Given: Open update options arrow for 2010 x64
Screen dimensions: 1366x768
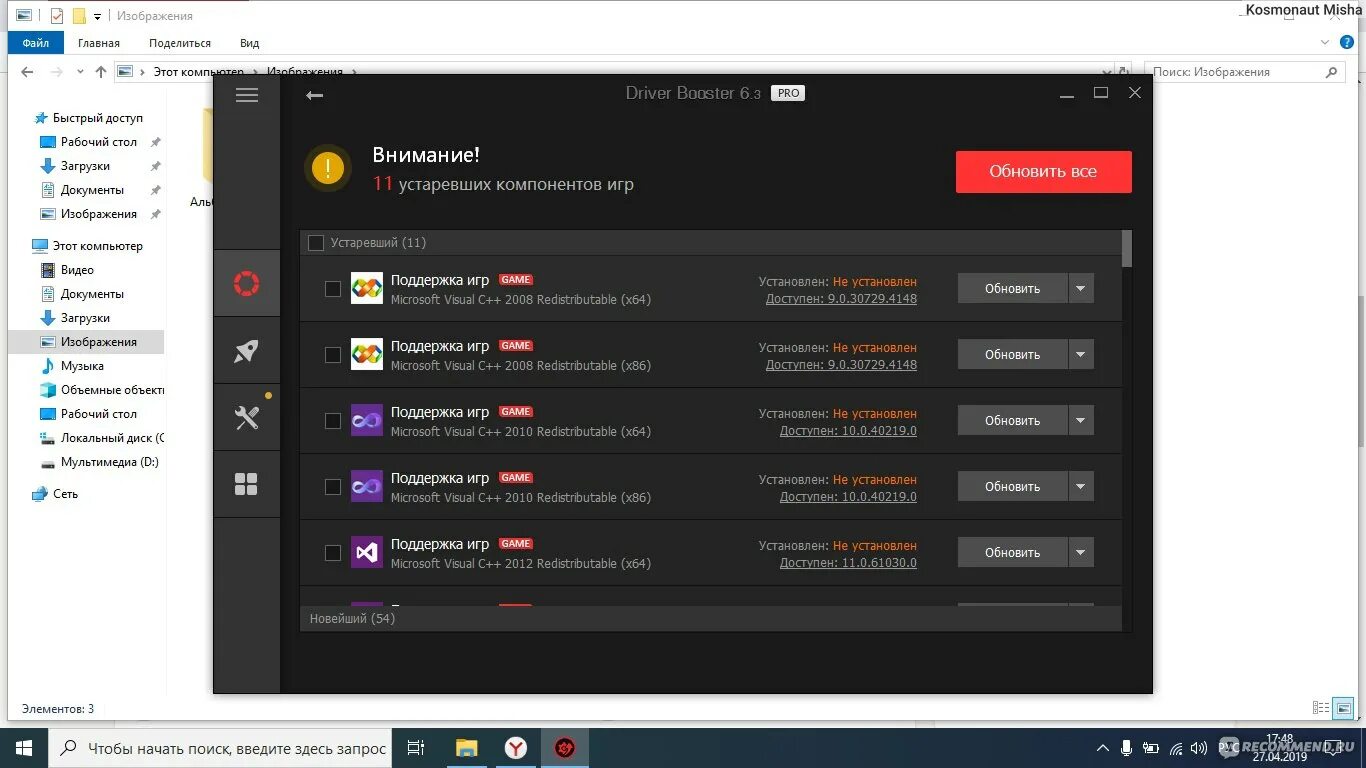Looking at the screenshot, I should pyautogui.click(x=1081, y=420).
